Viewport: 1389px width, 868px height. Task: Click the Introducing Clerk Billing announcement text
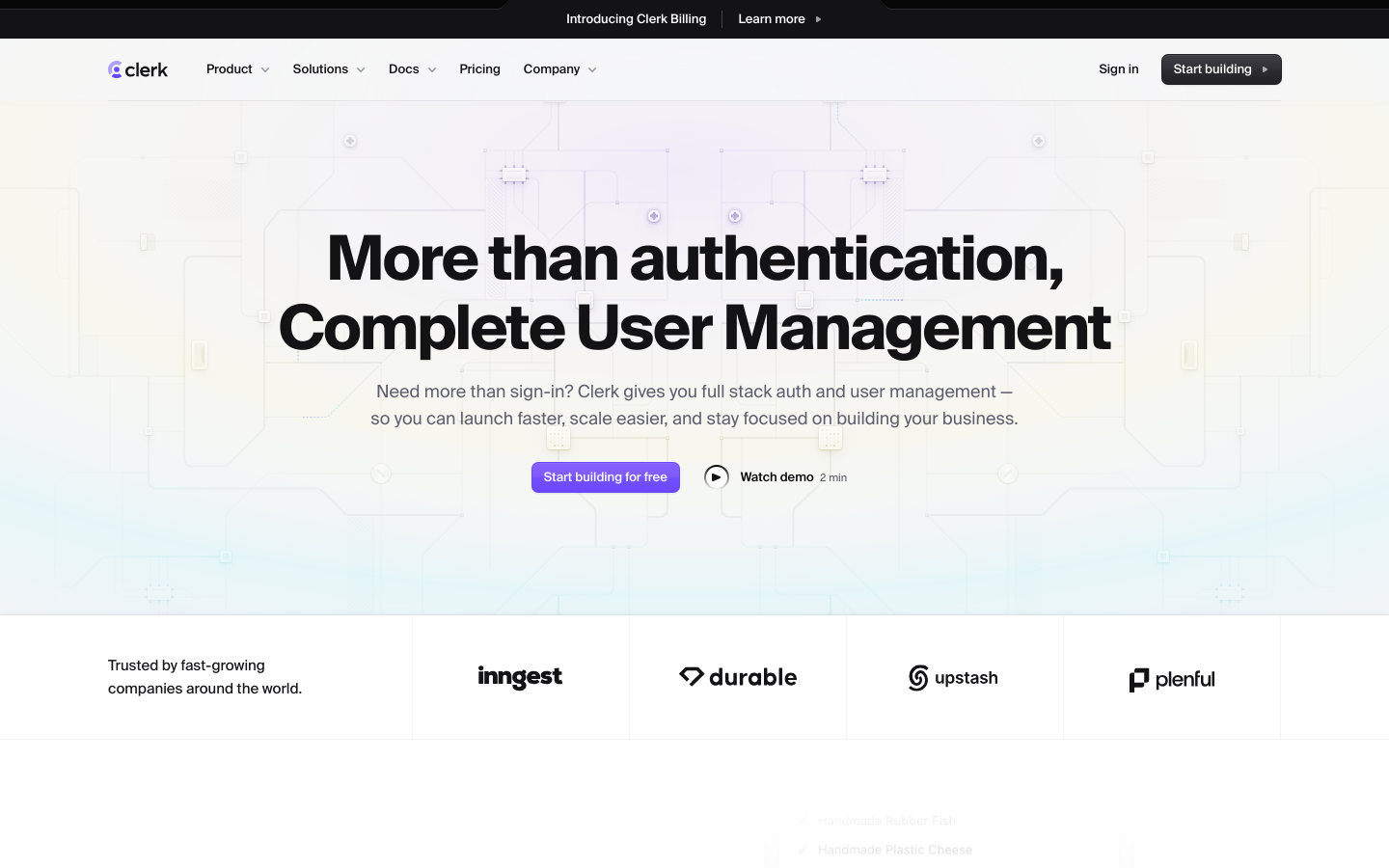click(x=636, y=19)
